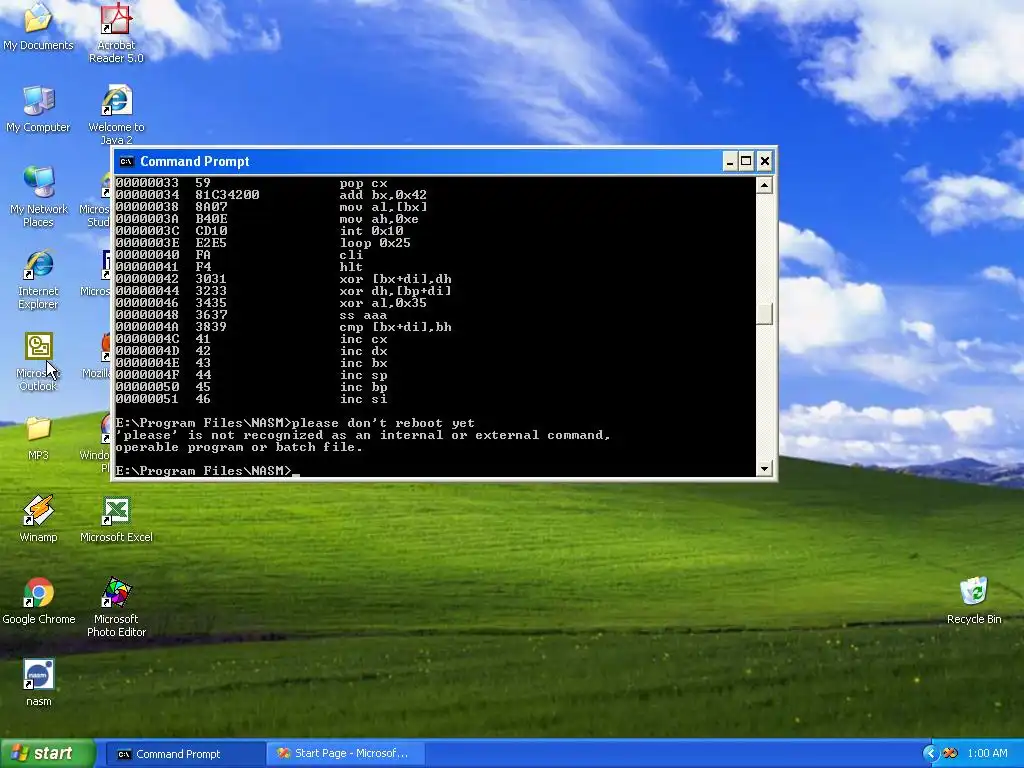Click the Command Prompt scrollbar thumb
This screenshot has width=1024, height=768.
click(764, 314)
